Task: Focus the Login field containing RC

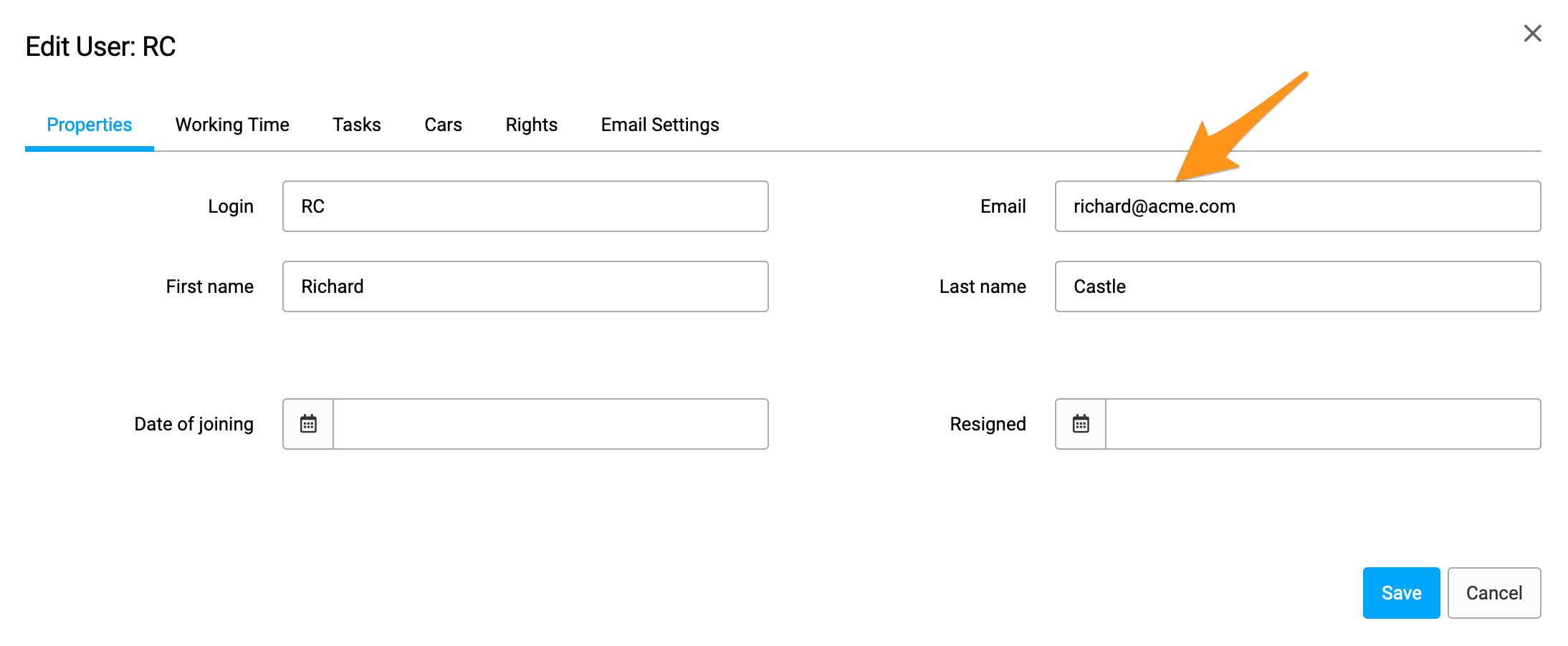Action: pyautogui.click(x=525, y=206)
